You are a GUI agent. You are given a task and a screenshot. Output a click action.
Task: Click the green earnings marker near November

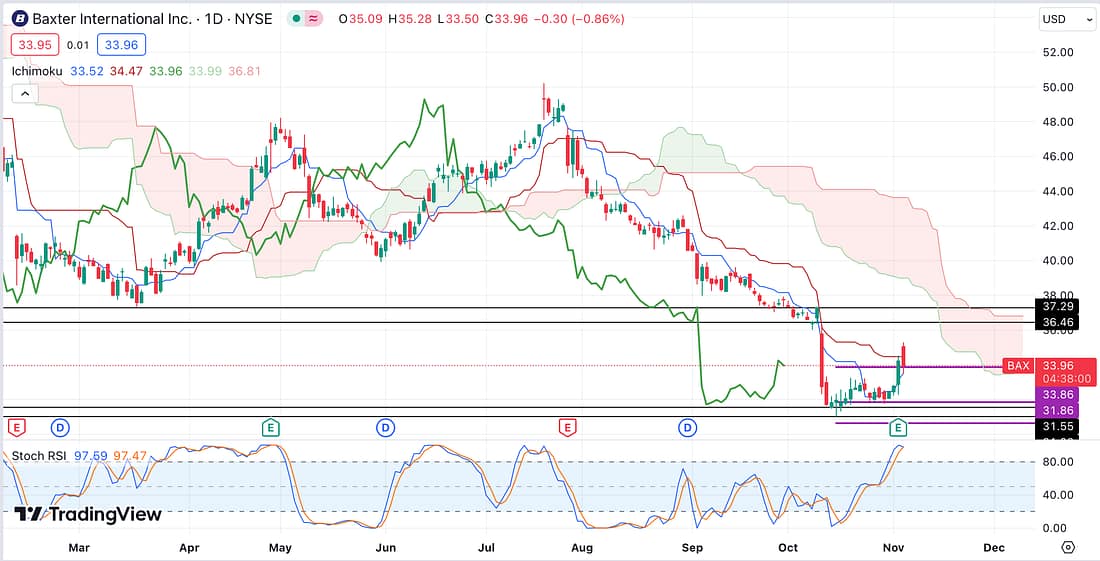click(x=898, y=428)
